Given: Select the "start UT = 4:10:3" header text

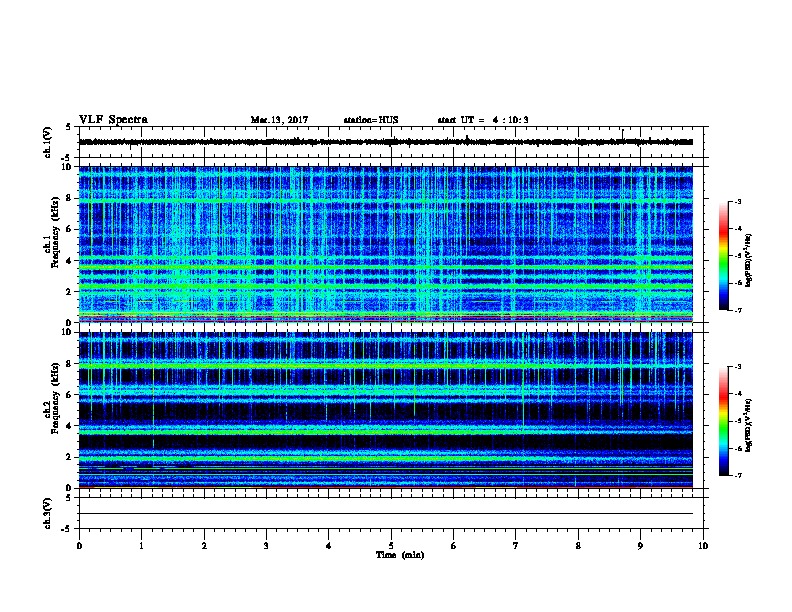Looking at the screenshot, I should (483, 120).
